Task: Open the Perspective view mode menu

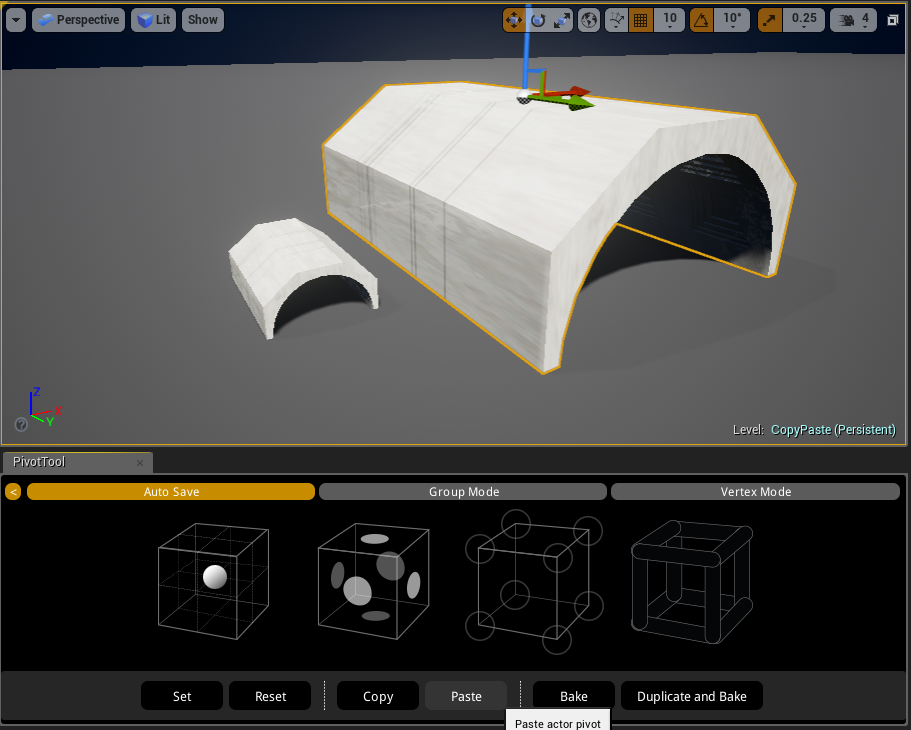Action: click(78, 20)
